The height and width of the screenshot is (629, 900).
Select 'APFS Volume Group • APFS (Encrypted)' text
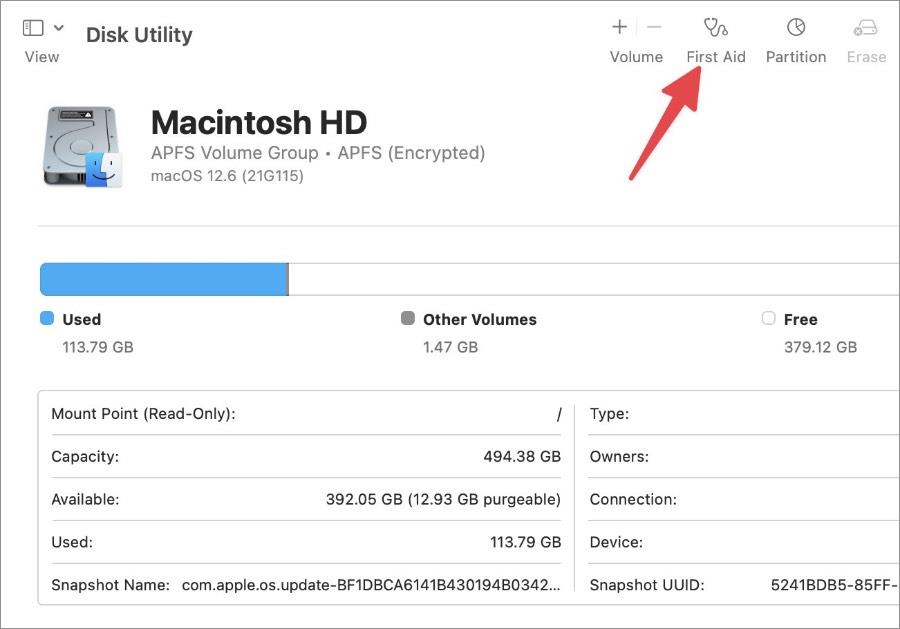coord(318,153)
